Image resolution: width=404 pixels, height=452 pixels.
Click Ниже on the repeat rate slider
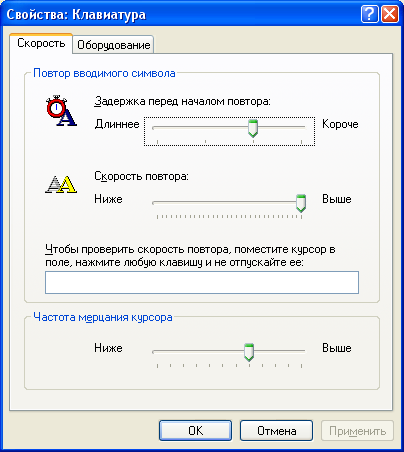(108, 199)
